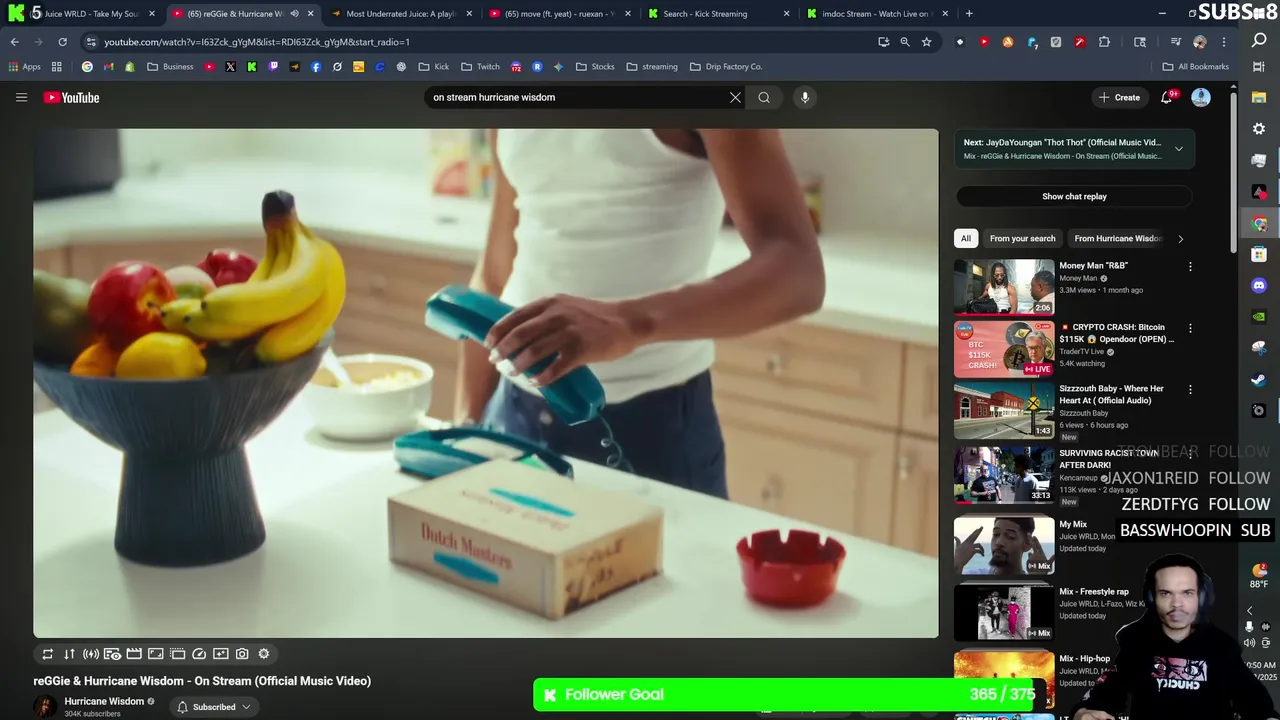Viewport: 1280px width, 720px height.
Task: Open options for Sizzzouth Baby video
Action: 1190,389
